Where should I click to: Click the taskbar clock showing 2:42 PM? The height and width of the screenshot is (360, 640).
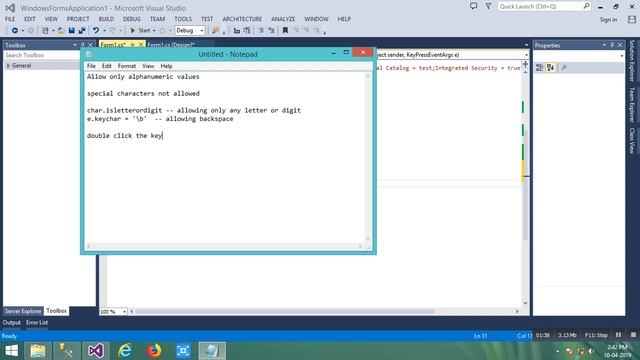click(617, 347)
